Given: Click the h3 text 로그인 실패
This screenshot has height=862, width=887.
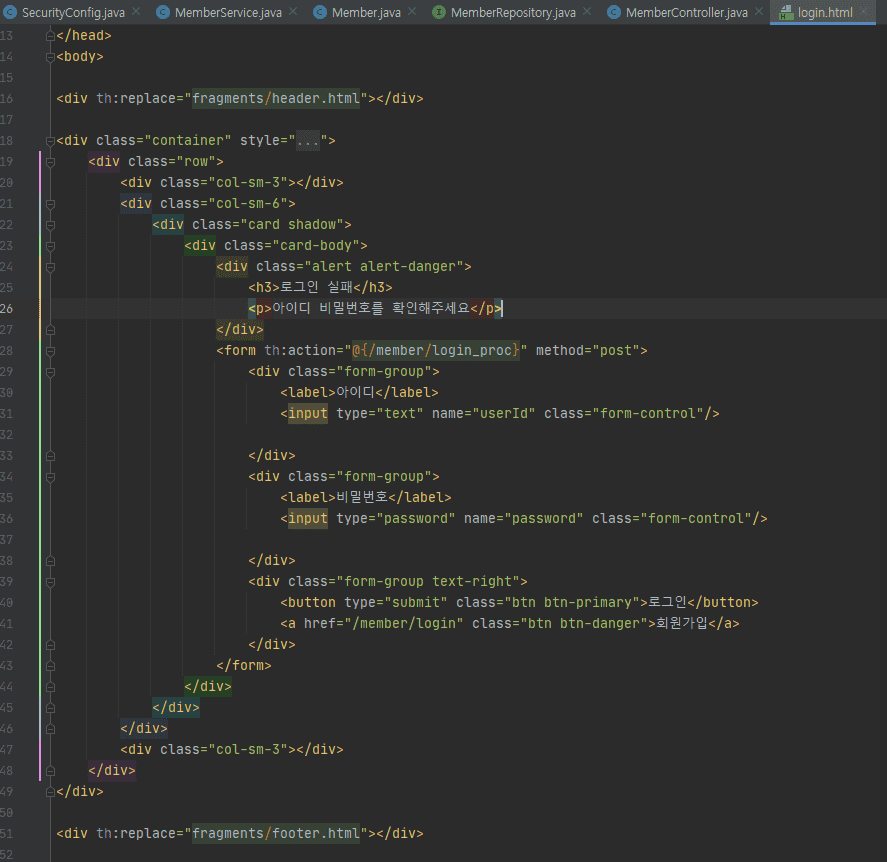Looking at the screenshot, I should point(317,287).
